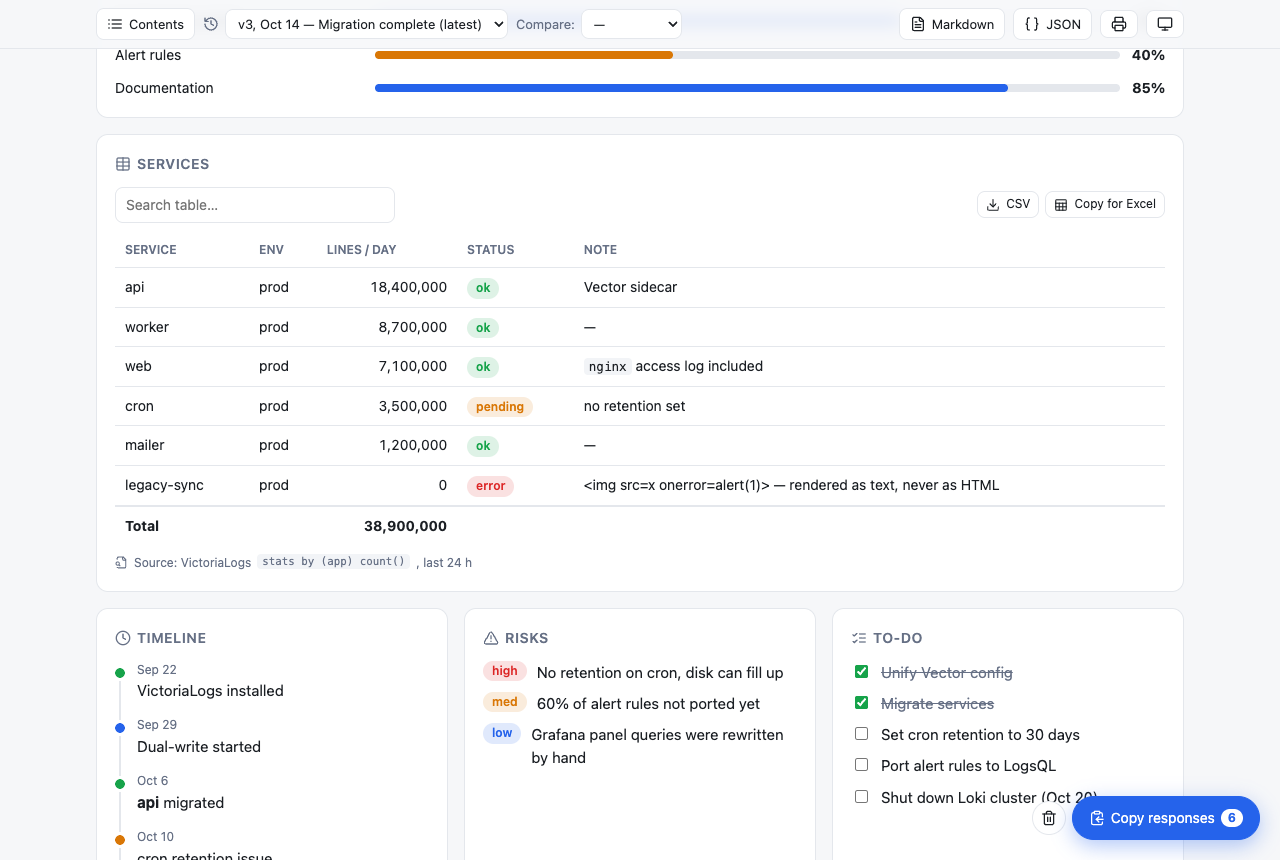The height and width of the screenshot is (860, 1280).
Task: Start presentation mode with the monitor icon
Action: point(1165,24)
